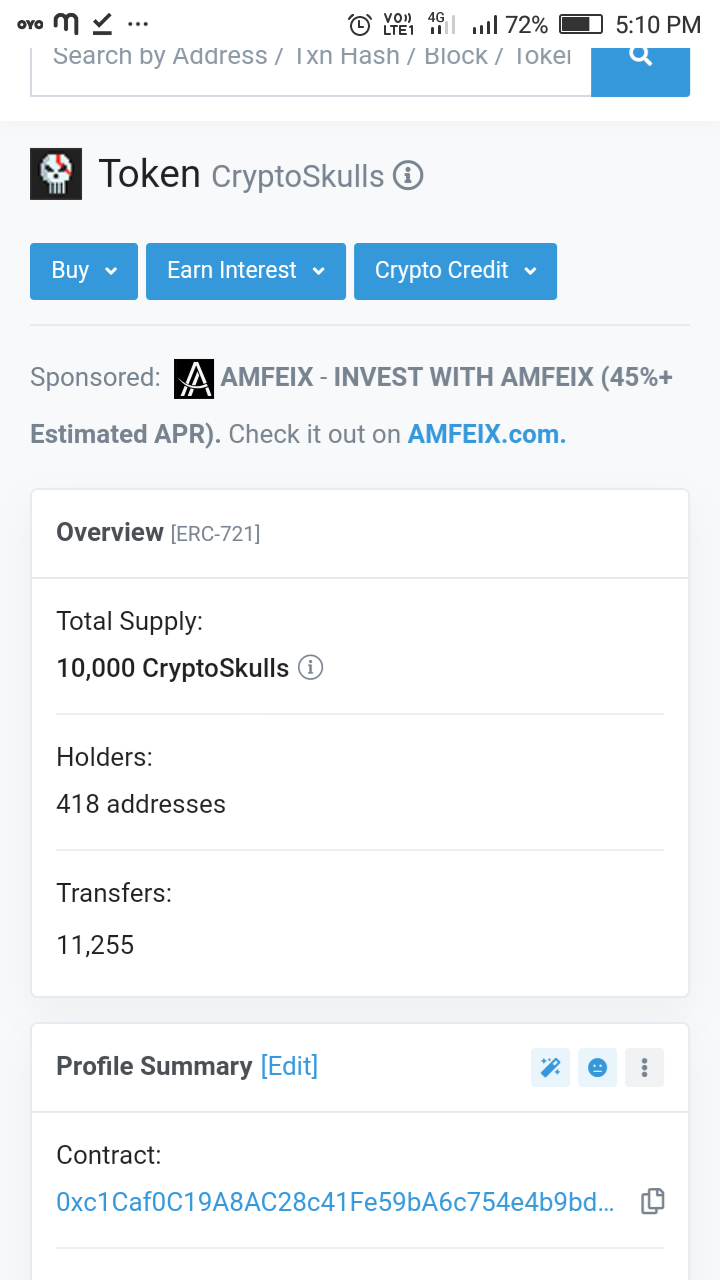The width and height of the screenshot is (720, 1280).
Task: Copy the contract address with copy icon
Action: click(x=652, y=1201)
